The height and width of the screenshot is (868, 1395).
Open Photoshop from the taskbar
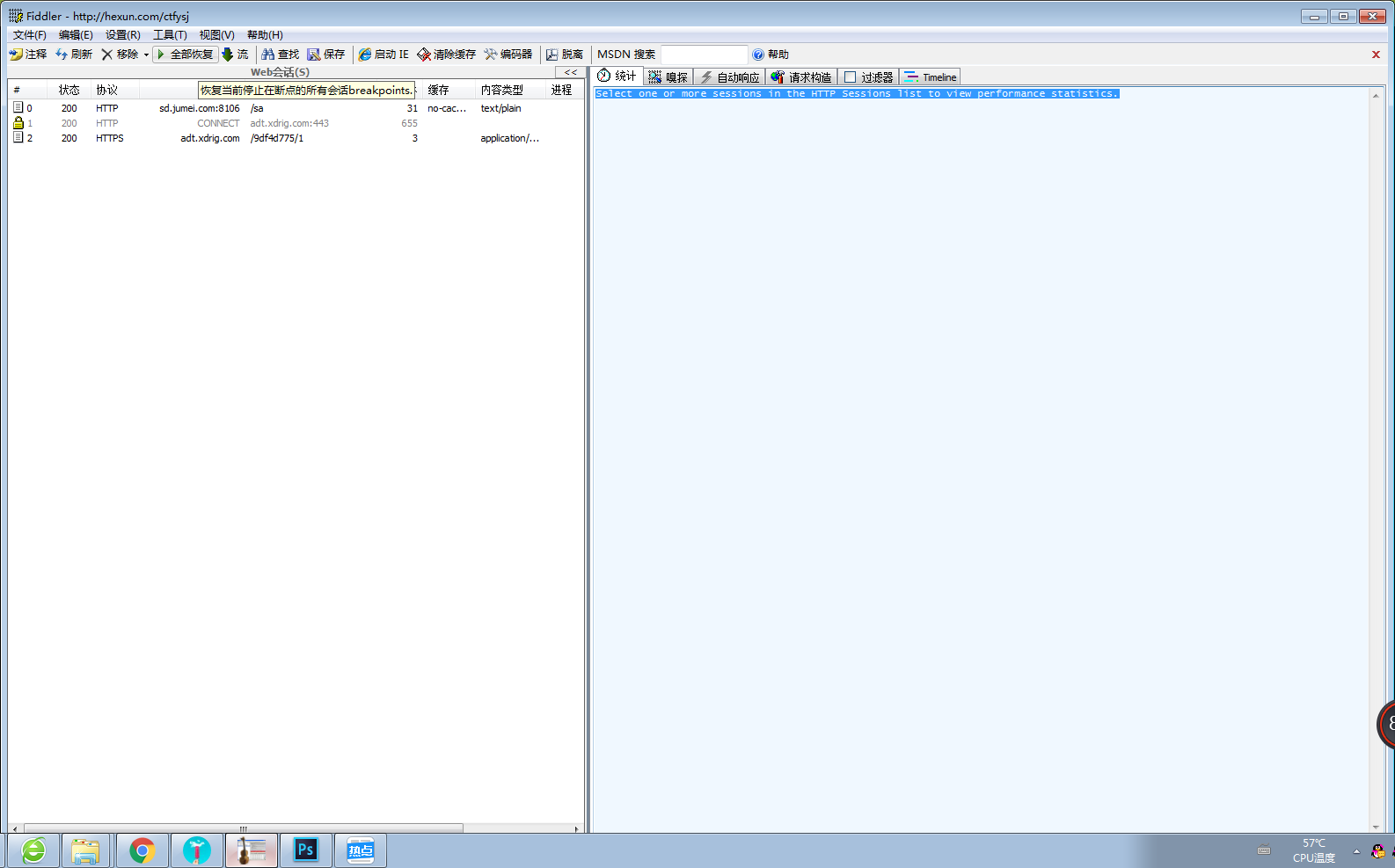click(x=305, y=850)
